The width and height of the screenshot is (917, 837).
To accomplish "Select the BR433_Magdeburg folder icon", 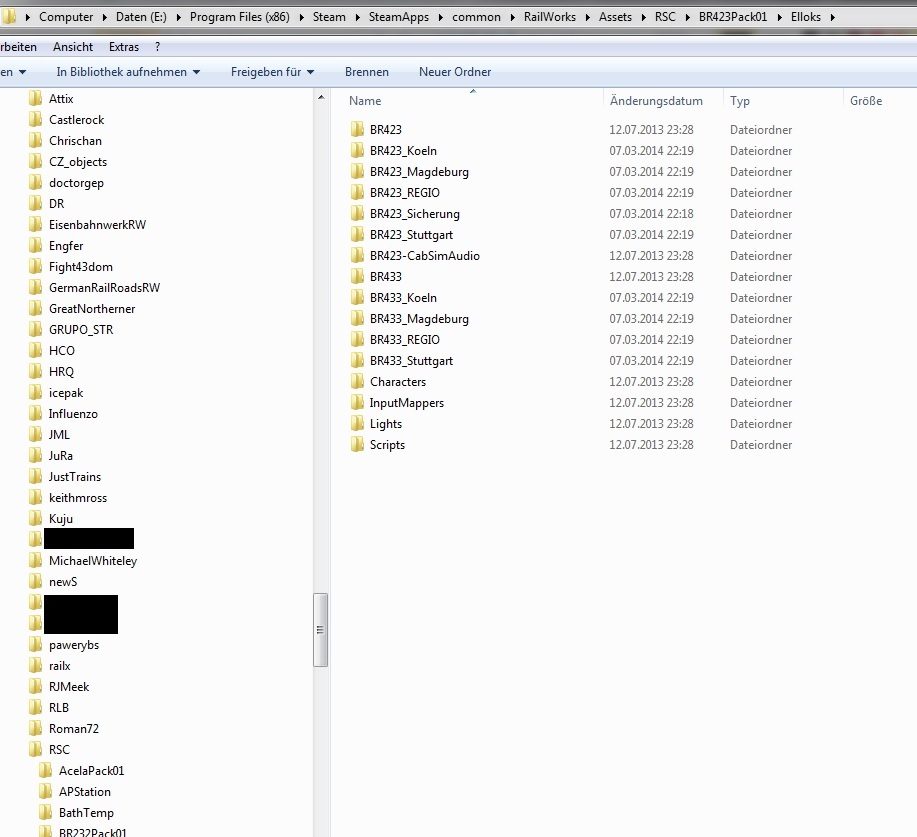I will [x=357, y=319].
